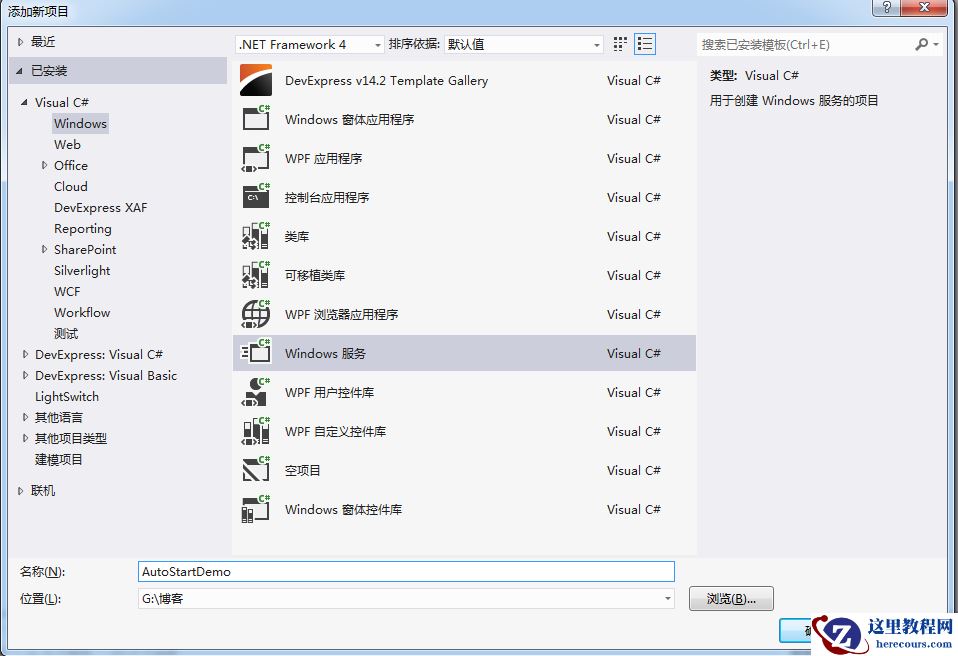The image size is (958, 656).
Task: Select the Cloud category
Action: (71, 186)
